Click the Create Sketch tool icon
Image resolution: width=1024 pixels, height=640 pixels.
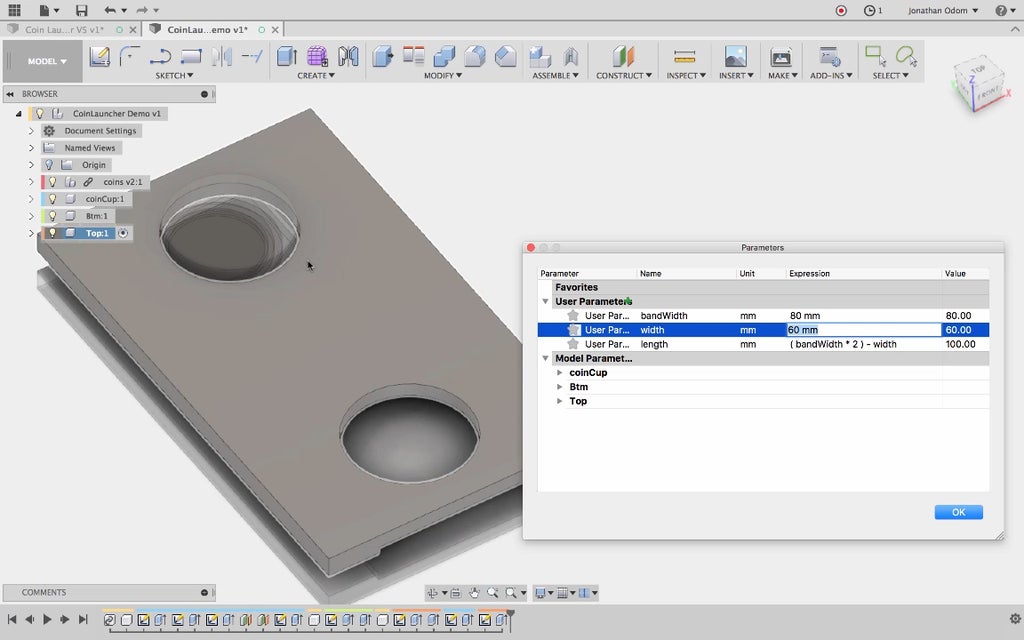(x=99, y=57)
